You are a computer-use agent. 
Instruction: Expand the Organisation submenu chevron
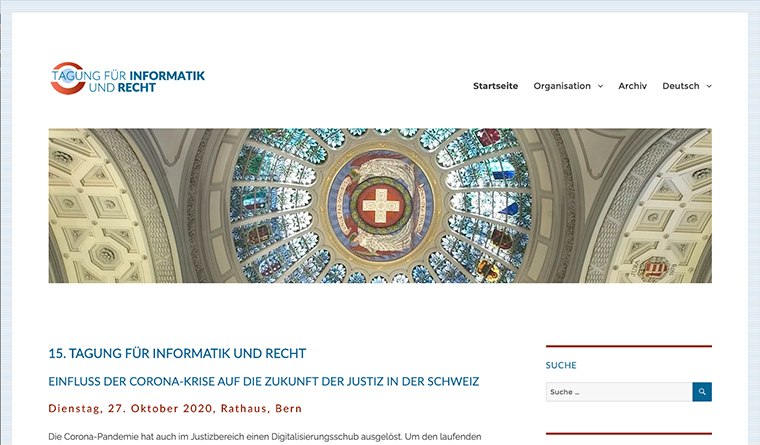click(600, 86)
